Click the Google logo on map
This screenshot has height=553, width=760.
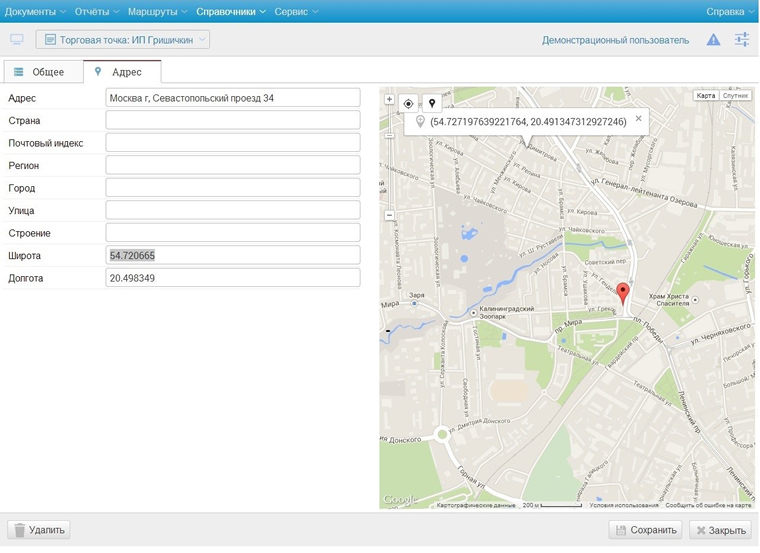point(400,499)
